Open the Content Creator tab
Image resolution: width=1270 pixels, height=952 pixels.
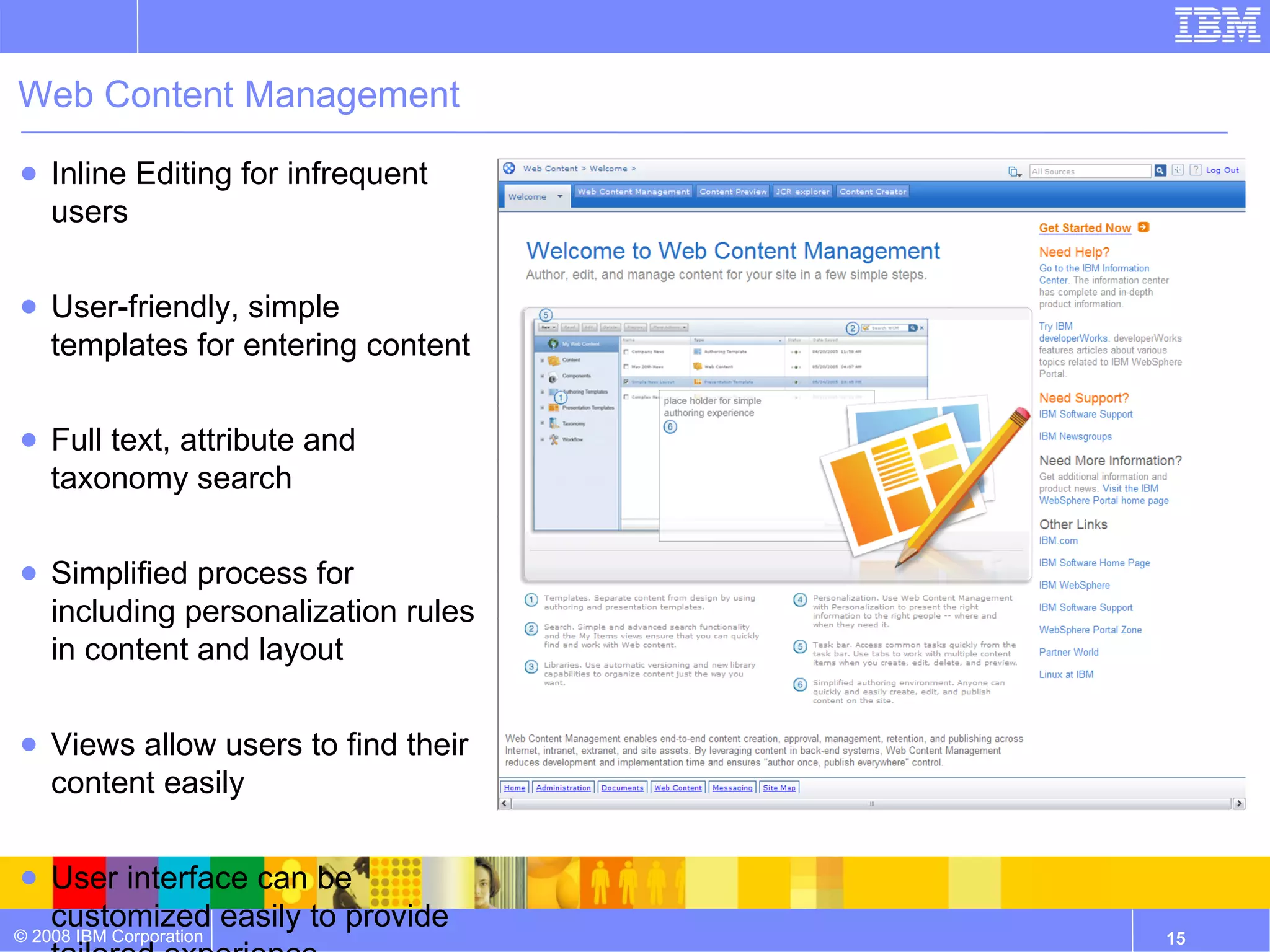(873, 192)
